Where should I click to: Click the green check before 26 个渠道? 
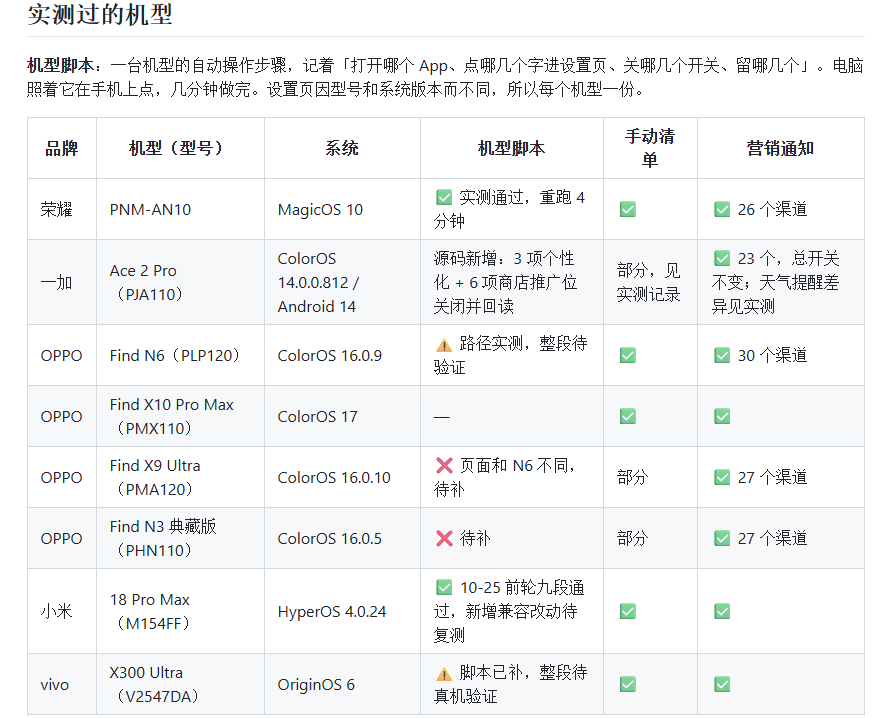pyautogui.click(x=722, y=209)
